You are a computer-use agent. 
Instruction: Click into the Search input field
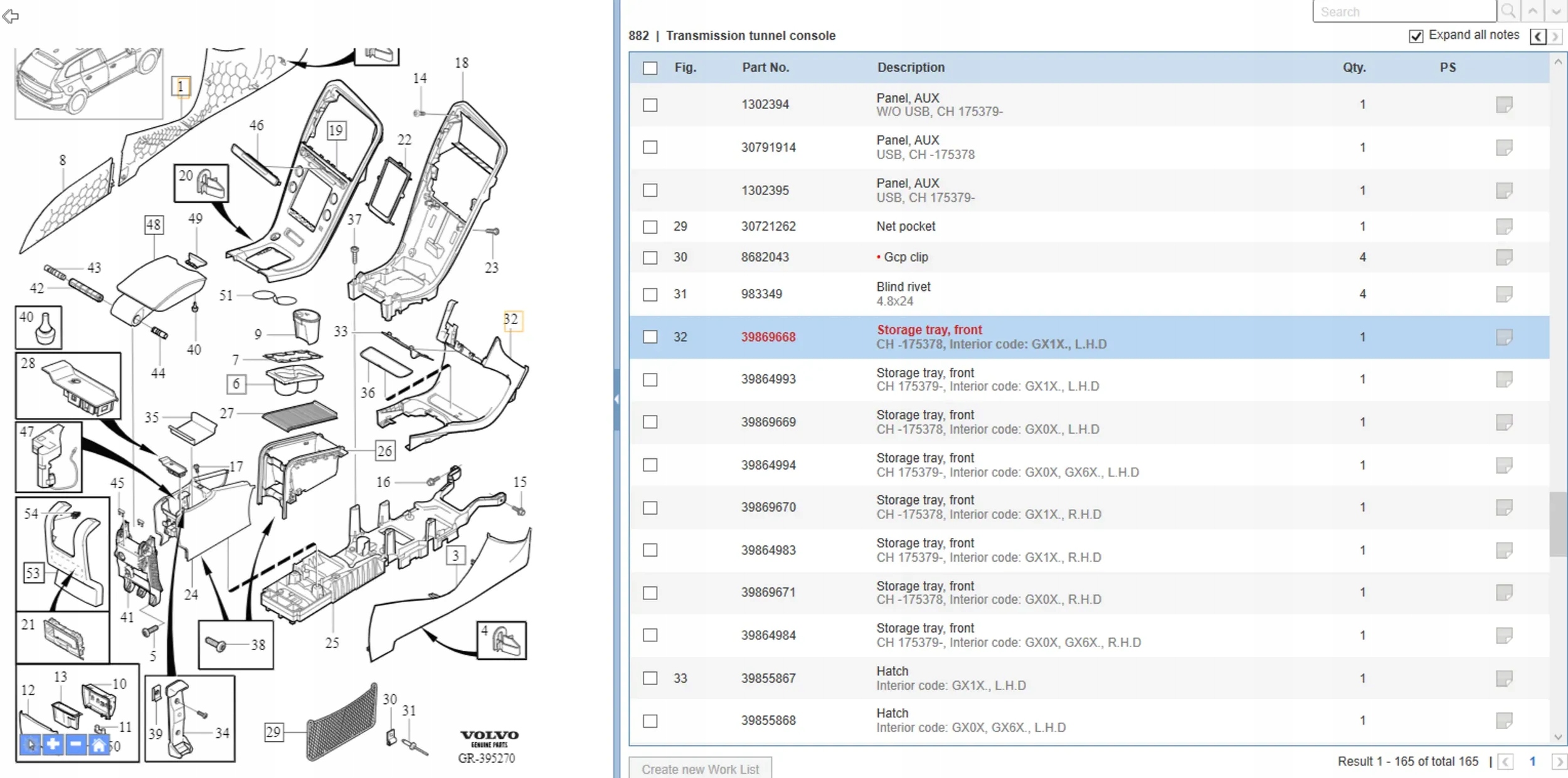click(1404, 11)
